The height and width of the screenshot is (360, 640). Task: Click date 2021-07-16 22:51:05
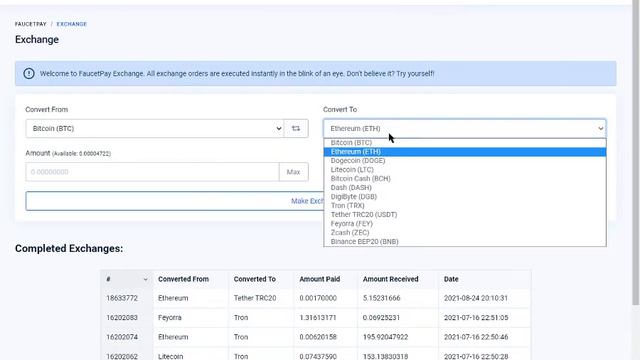coord(476,318)
